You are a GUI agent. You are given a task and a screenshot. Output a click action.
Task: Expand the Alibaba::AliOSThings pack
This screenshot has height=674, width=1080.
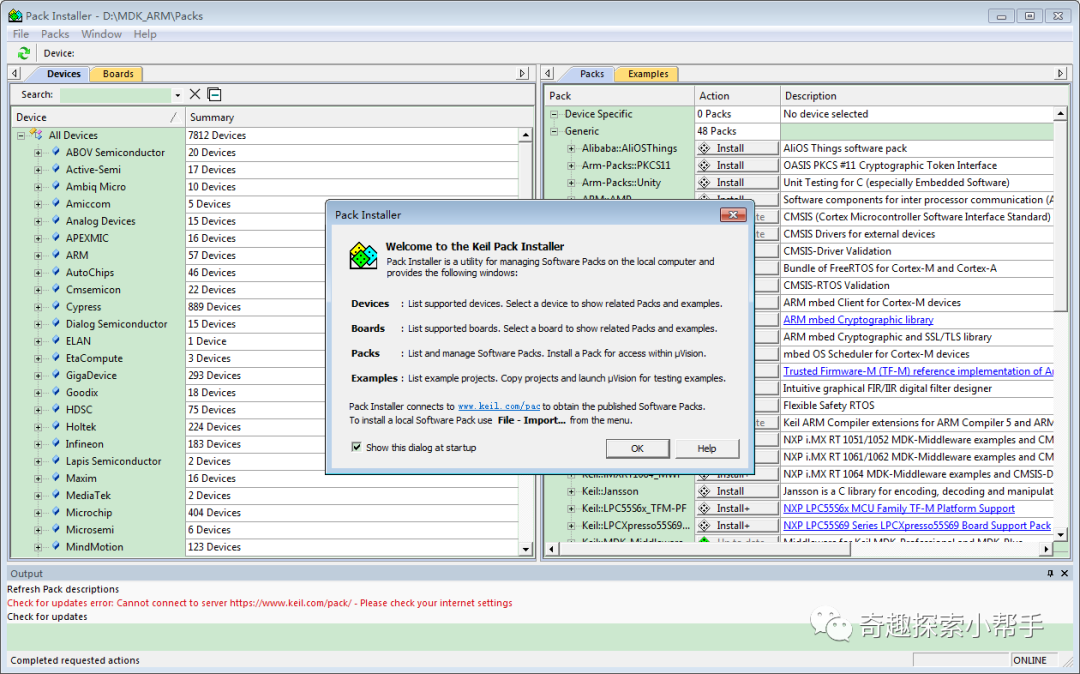(571, 149)
